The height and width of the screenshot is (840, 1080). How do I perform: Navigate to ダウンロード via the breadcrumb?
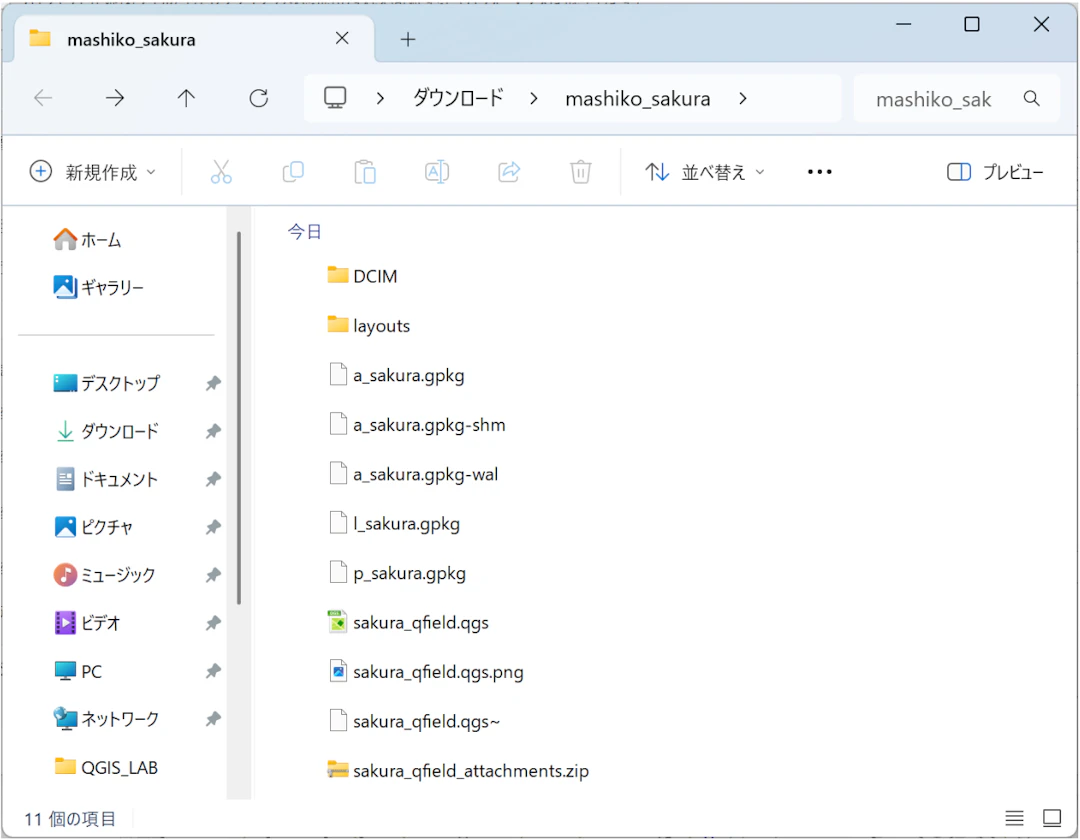[x=457, y=98]
